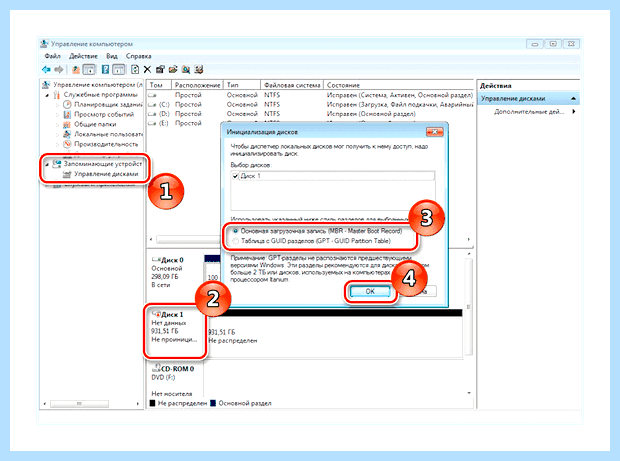Toggle the Диск 1 checkbox

coord(236,176)
